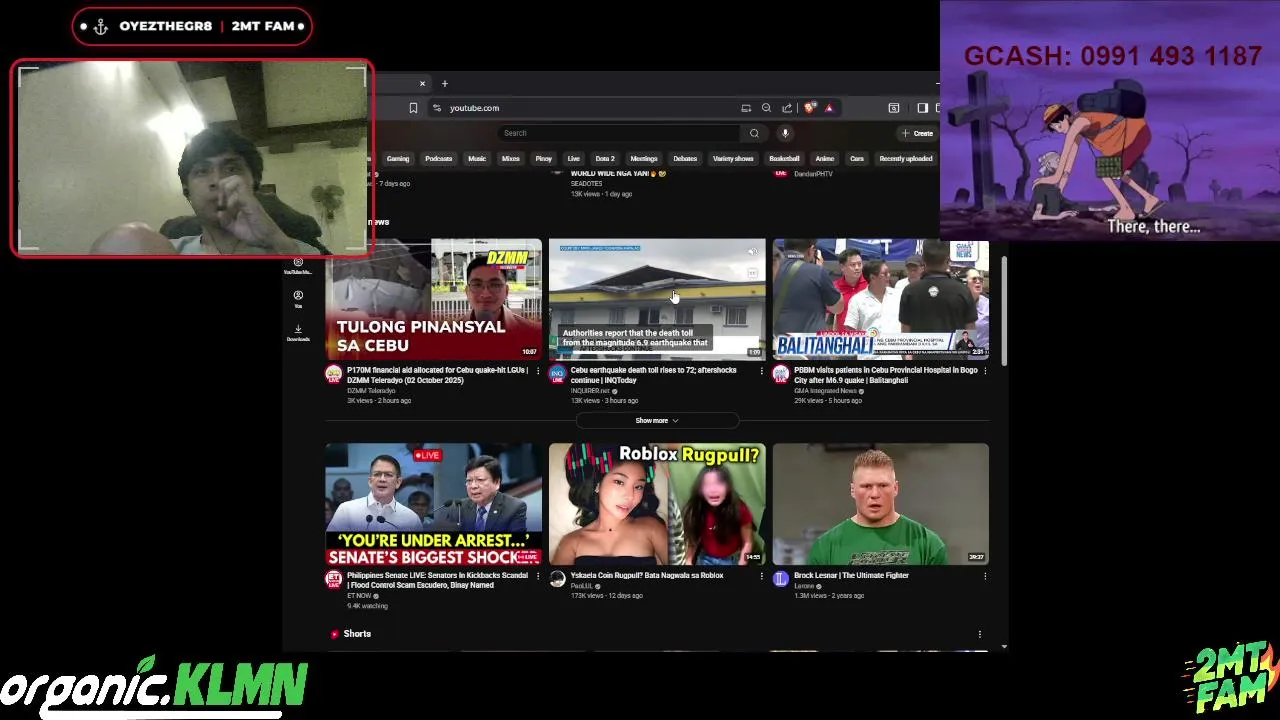Select the Podcasts filter chip
Image resolution: width=1280 pixels, height=720 pixels.
coord(439,159)
